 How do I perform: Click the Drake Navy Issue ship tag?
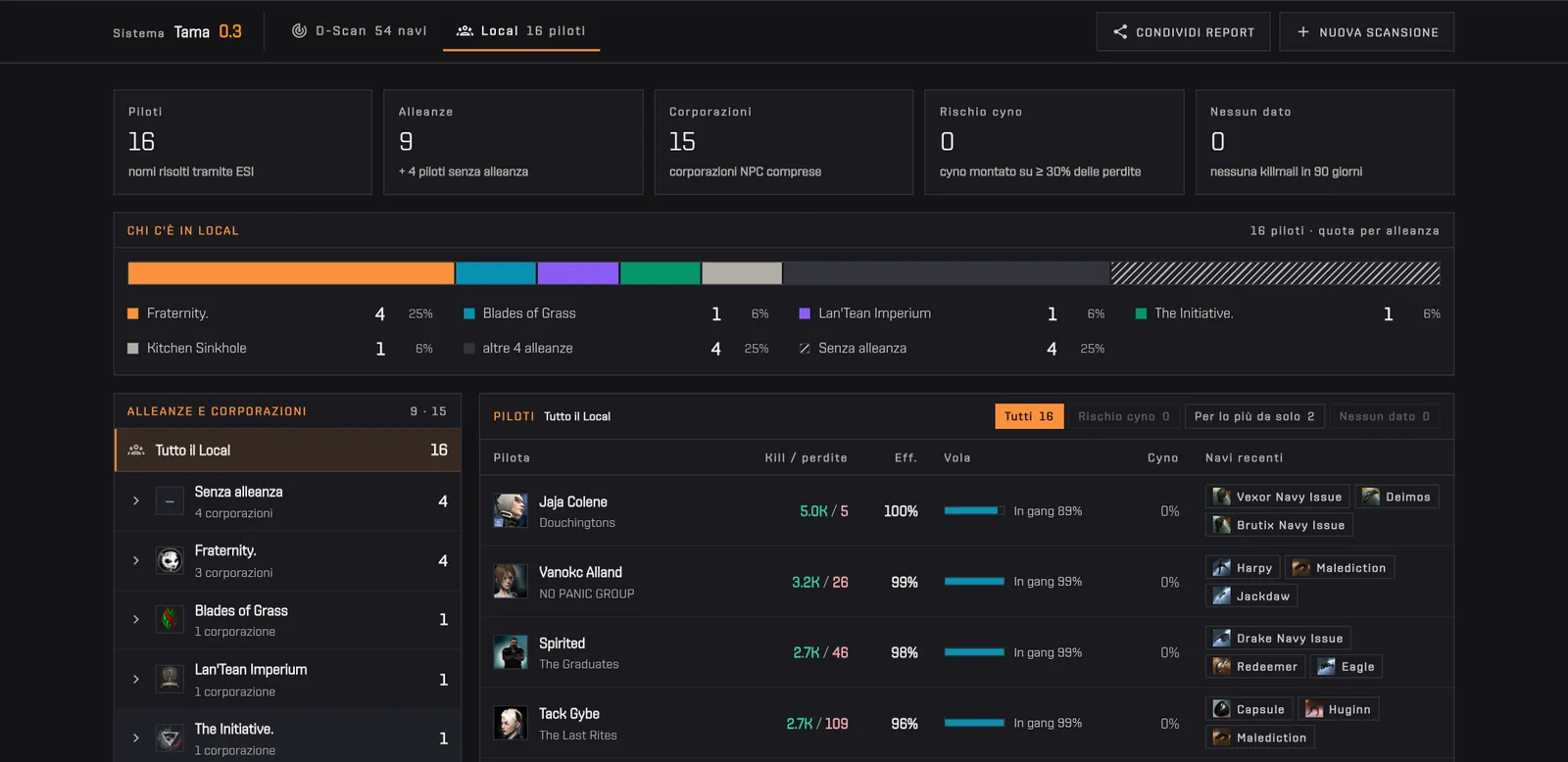tap(1278, 638)
